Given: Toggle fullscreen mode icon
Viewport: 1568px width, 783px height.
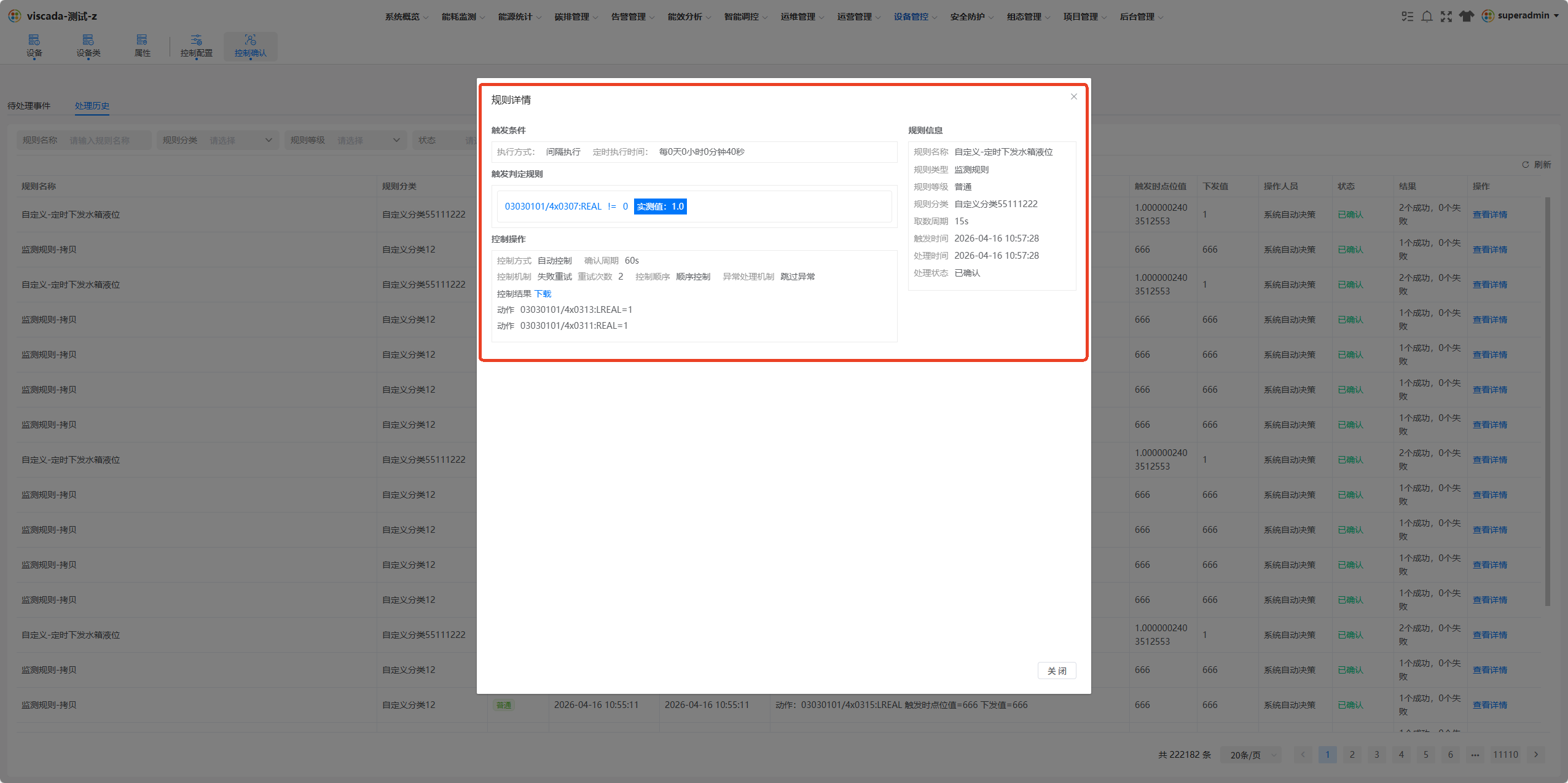Looking at the screenshot, I should (1446, 17).
